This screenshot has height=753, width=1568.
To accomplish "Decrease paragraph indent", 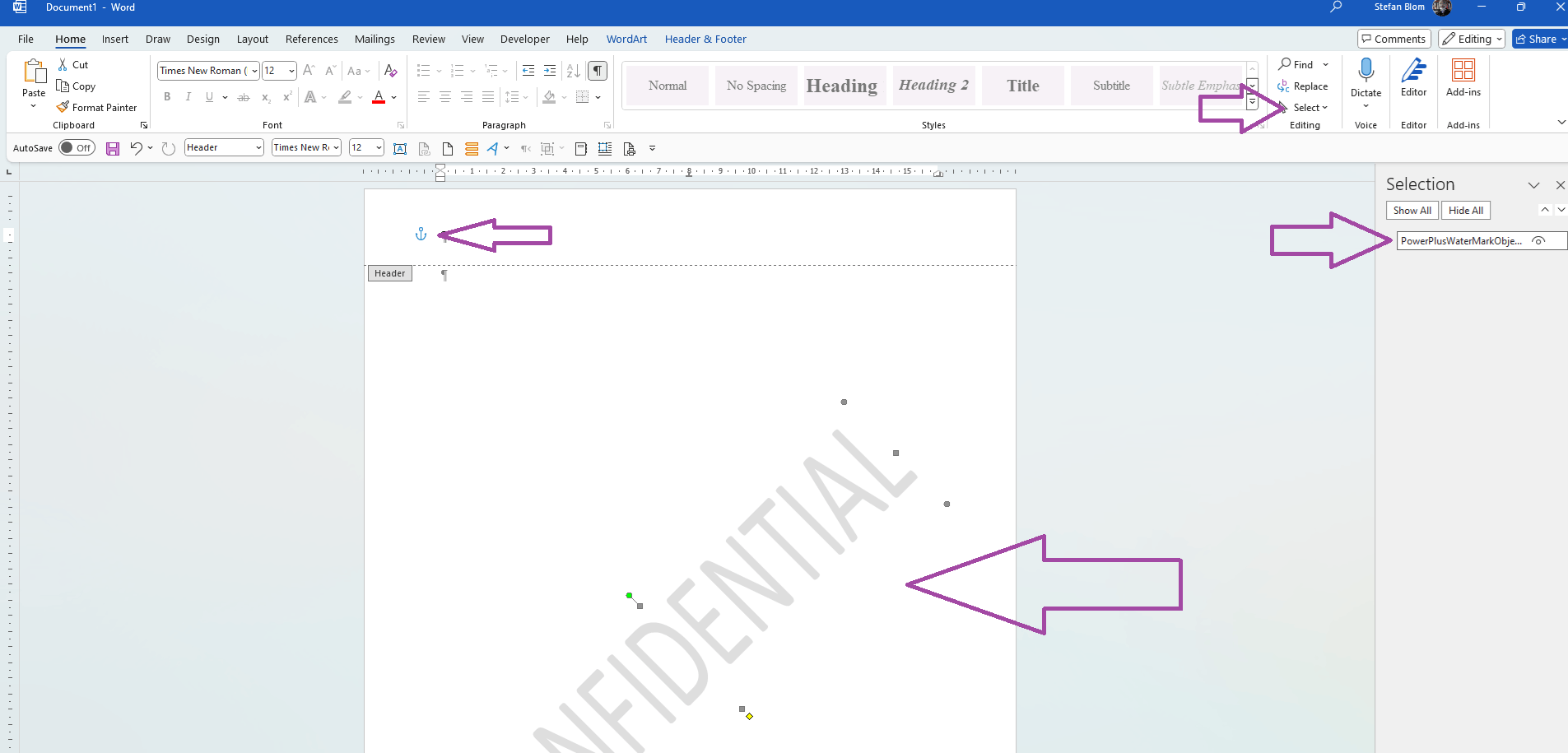I will tap(528, 71).
